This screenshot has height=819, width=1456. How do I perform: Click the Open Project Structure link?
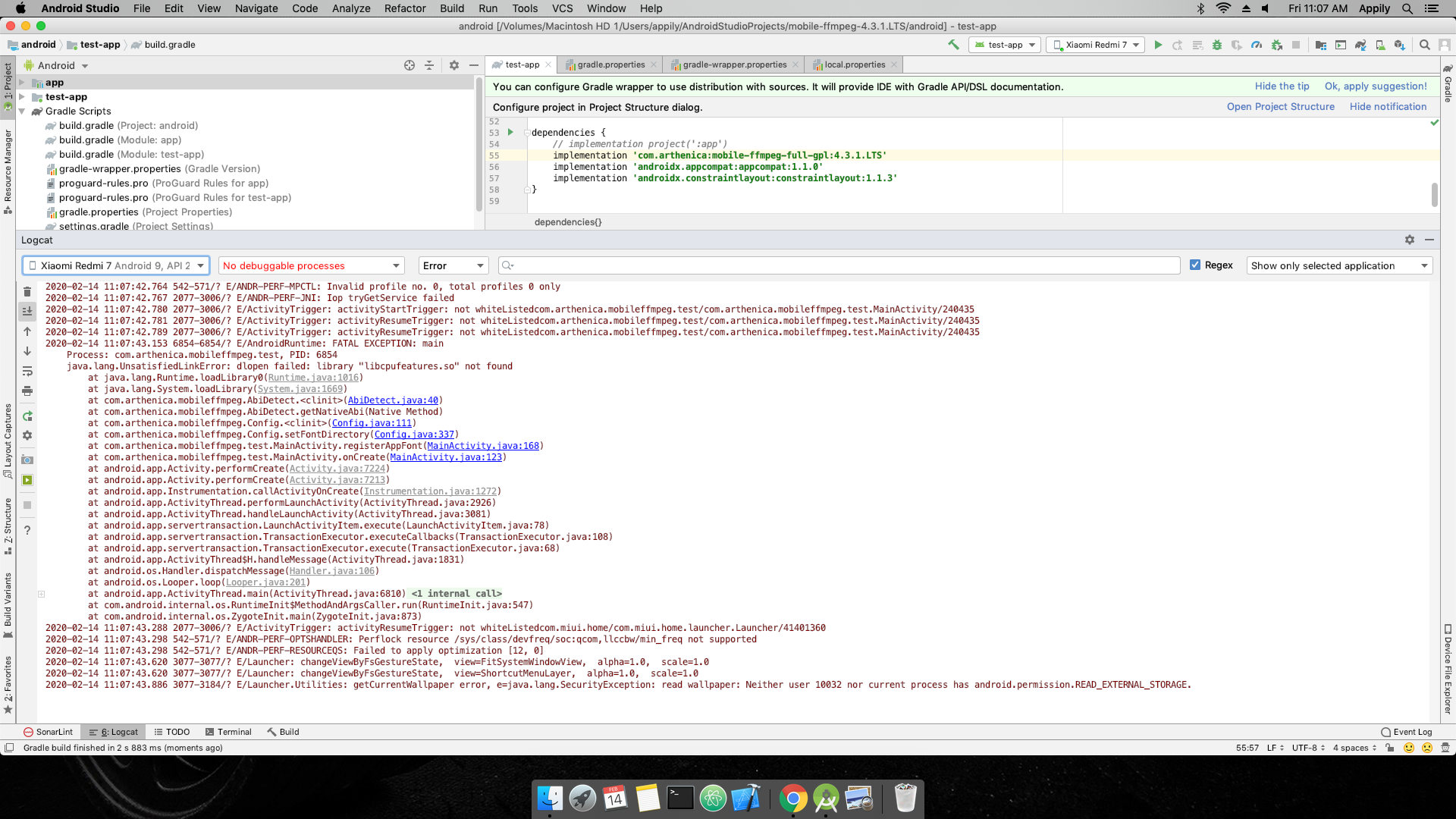[1280, 107]
